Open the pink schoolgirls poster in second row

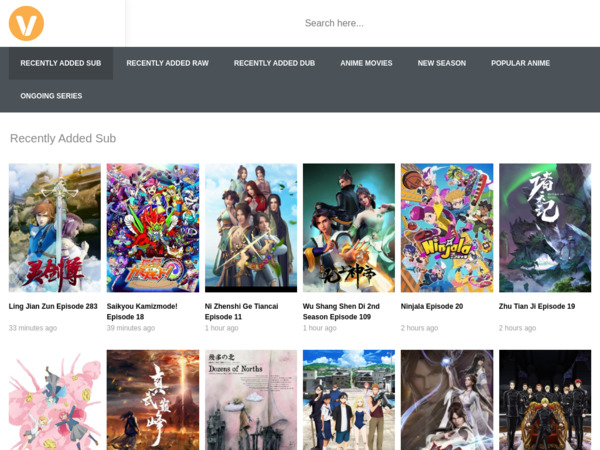point(55,400)
